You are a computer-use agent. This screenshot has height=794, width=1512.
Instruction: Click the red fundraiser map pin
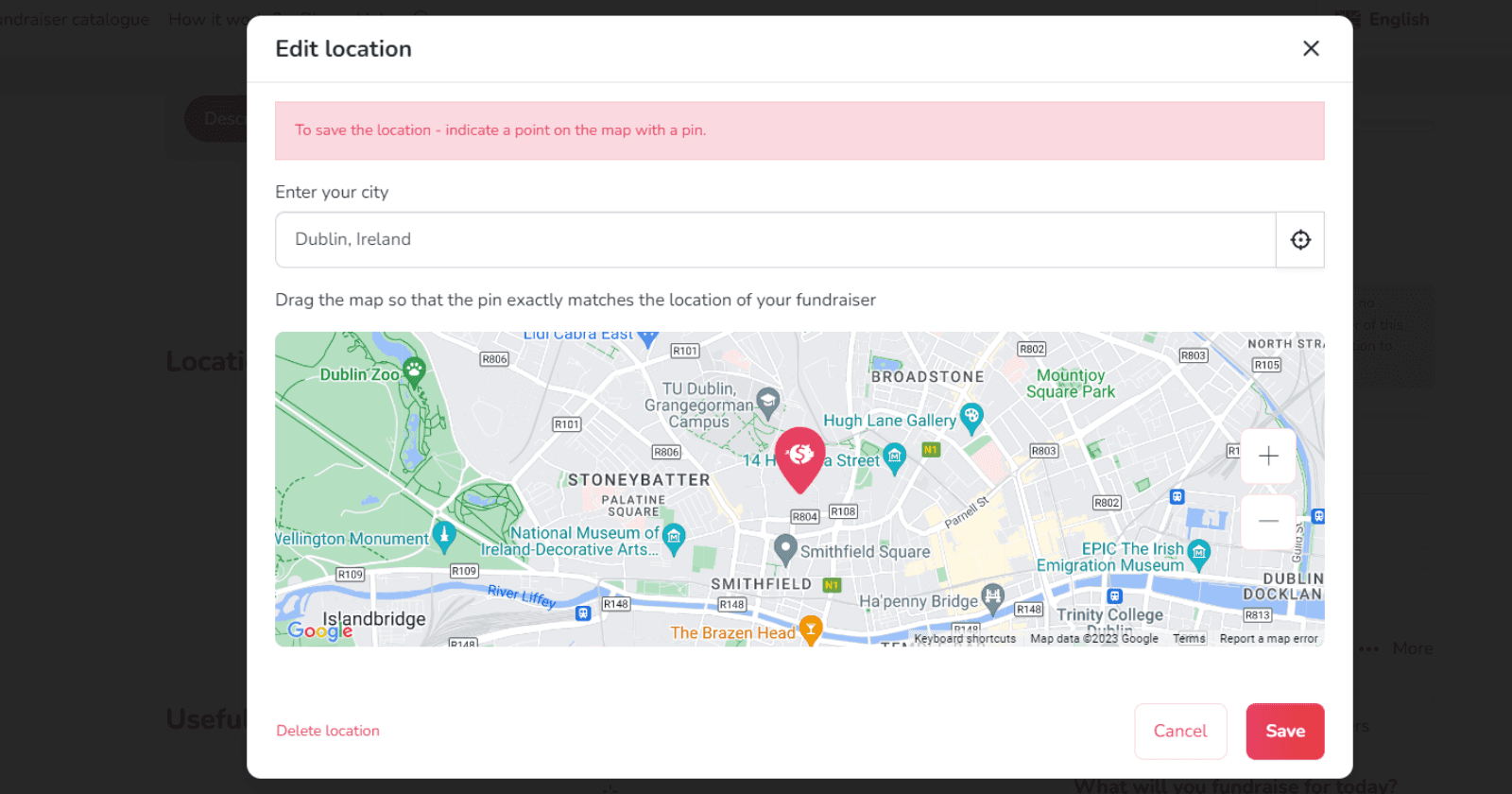tap(799, 459)
